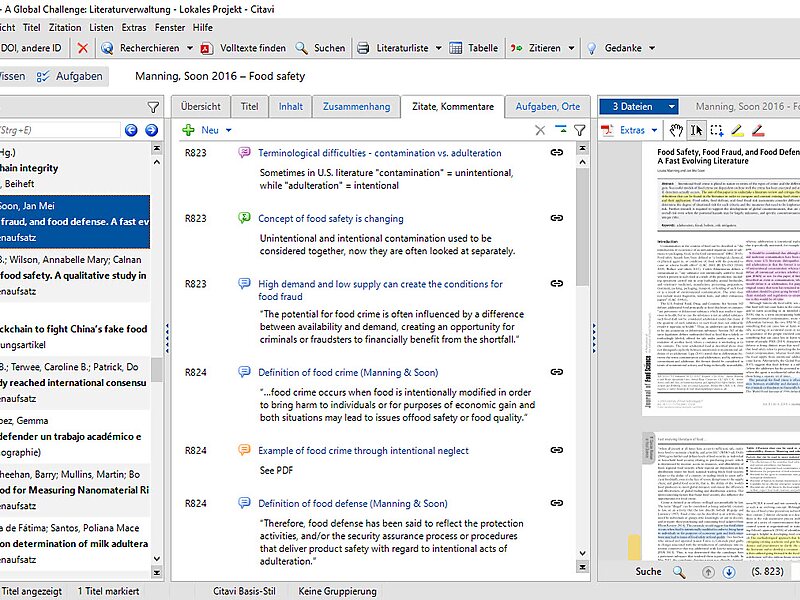
Task: Open the Tabelle table view
Action: (473, 48)
